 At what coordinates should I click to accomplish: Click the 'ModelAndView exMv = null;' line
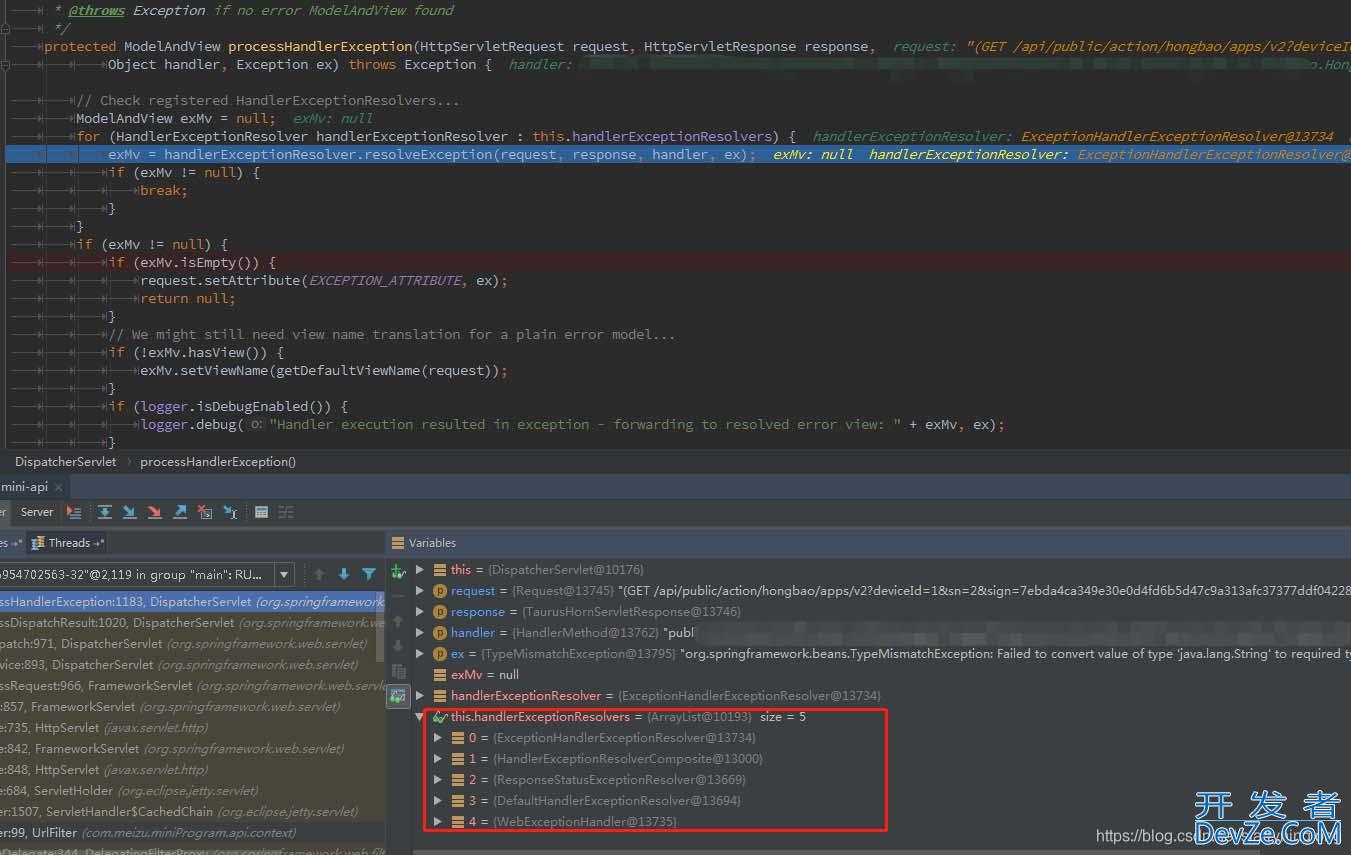[175, 118]
